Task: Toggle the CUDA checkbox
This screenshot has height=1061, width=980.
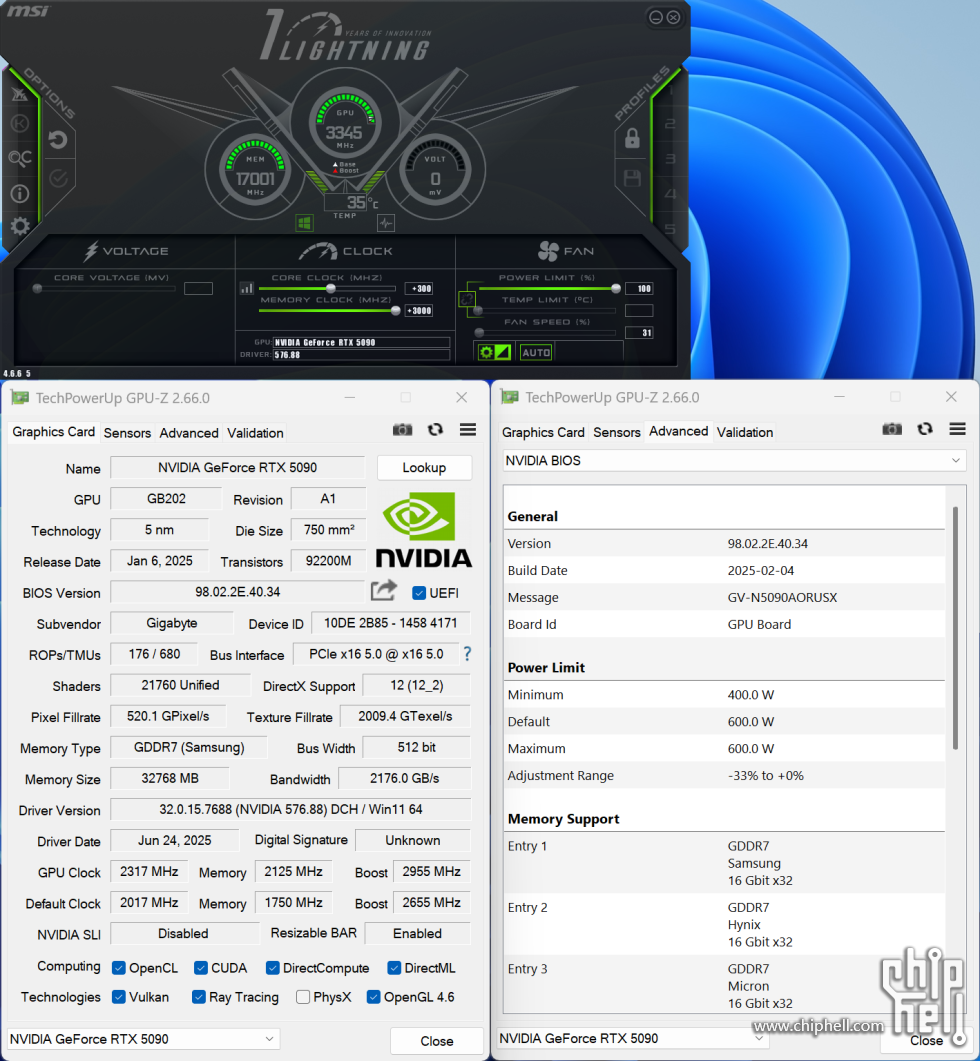Action: 200,968
